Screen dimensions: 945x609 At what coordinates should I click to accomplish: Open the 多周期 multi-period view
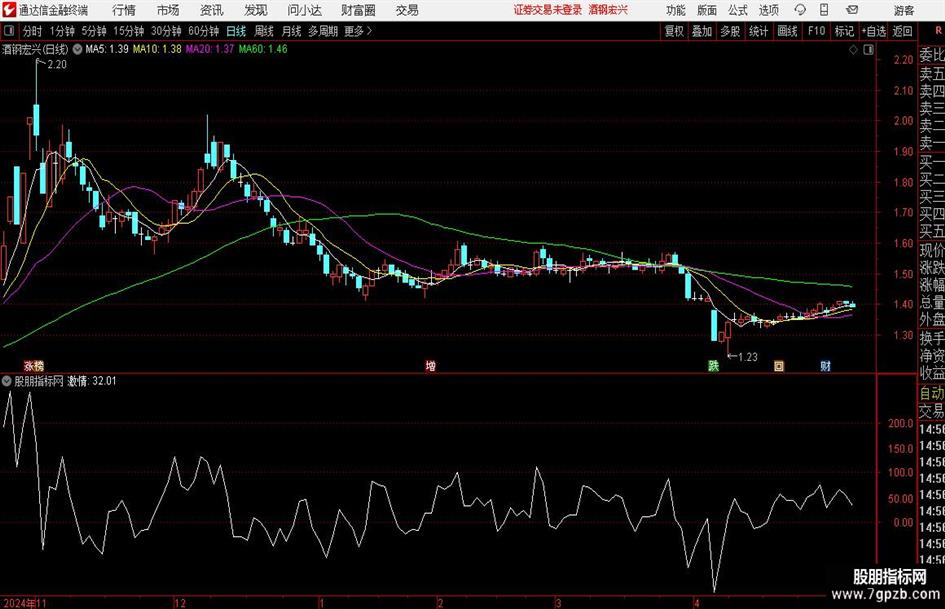click(x=323, y=31)
